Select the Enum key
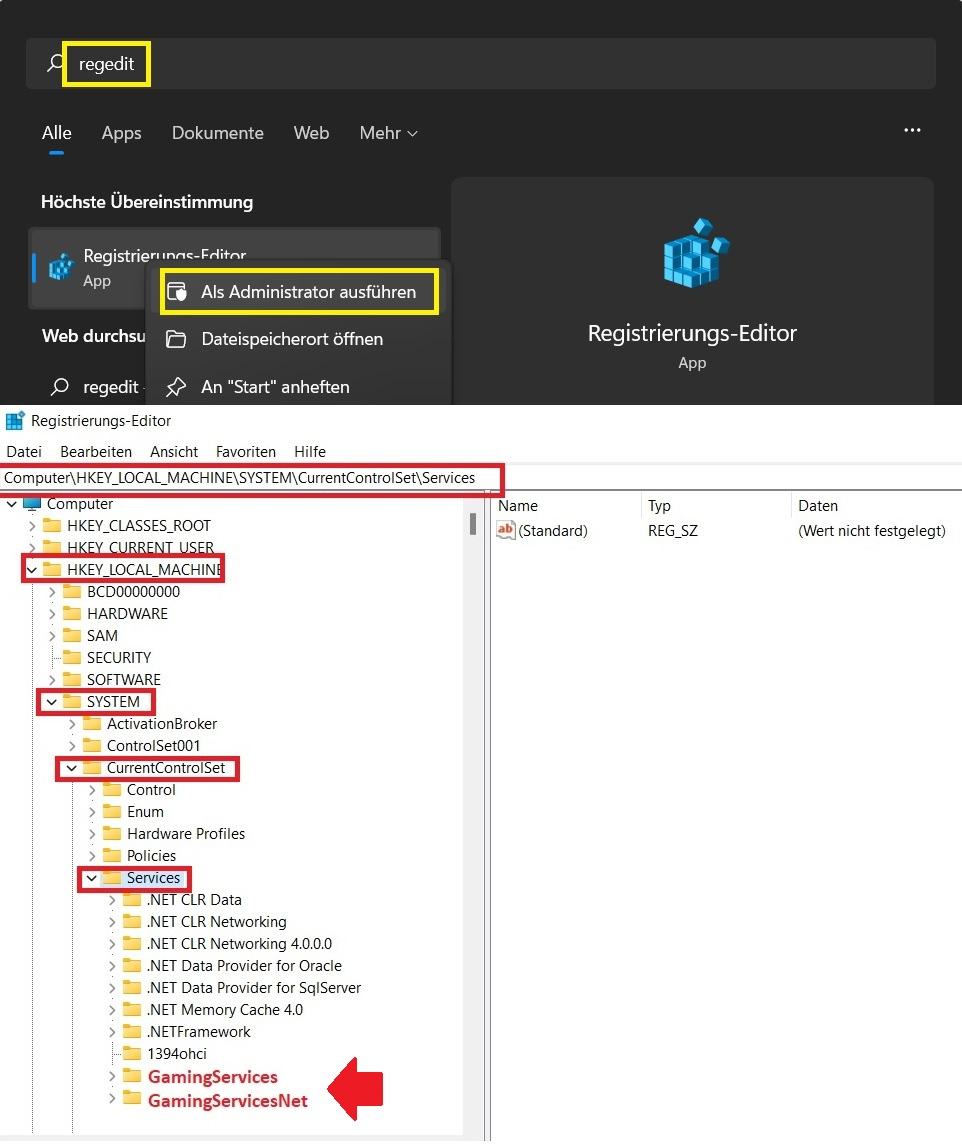 (x=145, y=812)
